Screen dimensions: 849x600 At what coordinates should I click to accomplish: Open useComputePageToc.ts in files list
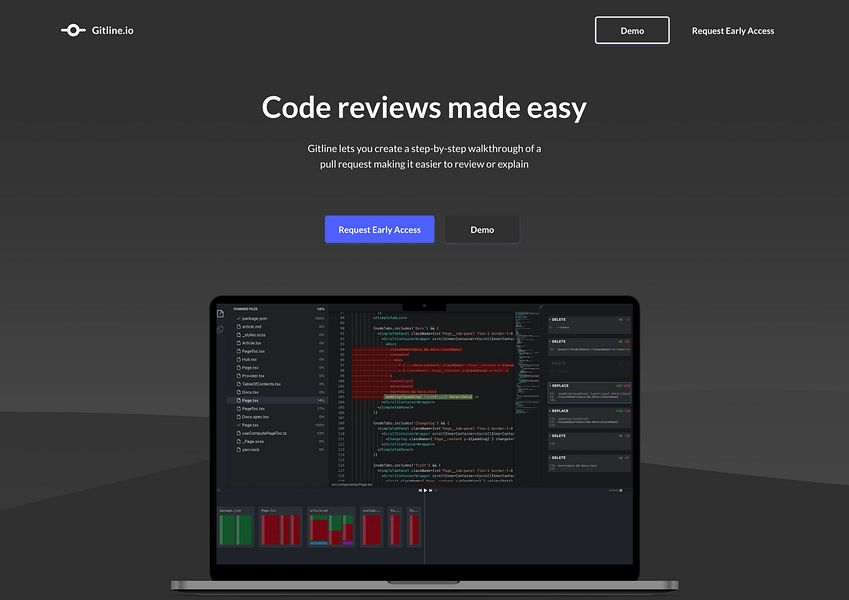264,433
